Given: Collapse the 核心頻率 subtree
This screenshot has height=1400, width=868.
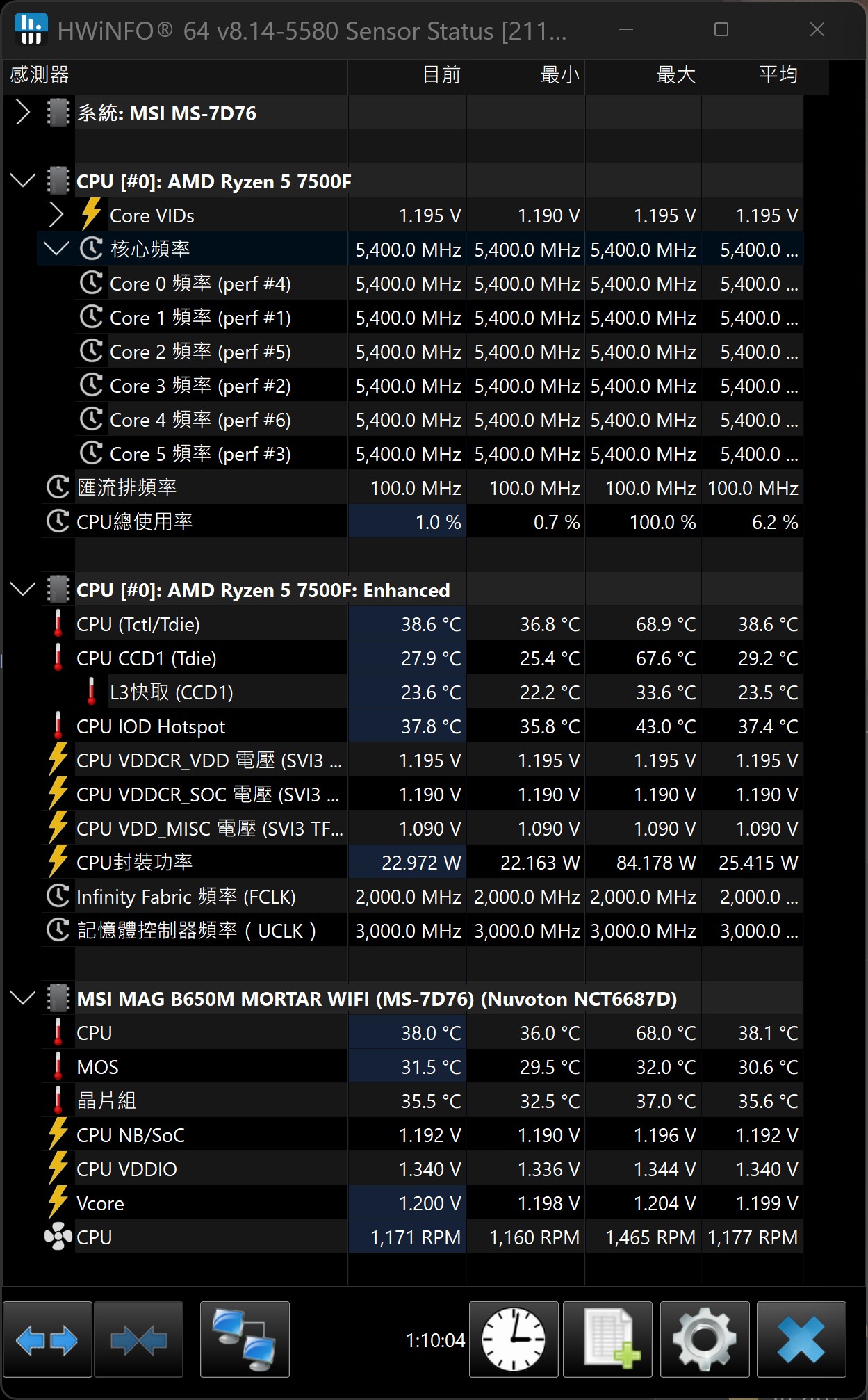Looking at the screenshot, I should coord(56,249).
